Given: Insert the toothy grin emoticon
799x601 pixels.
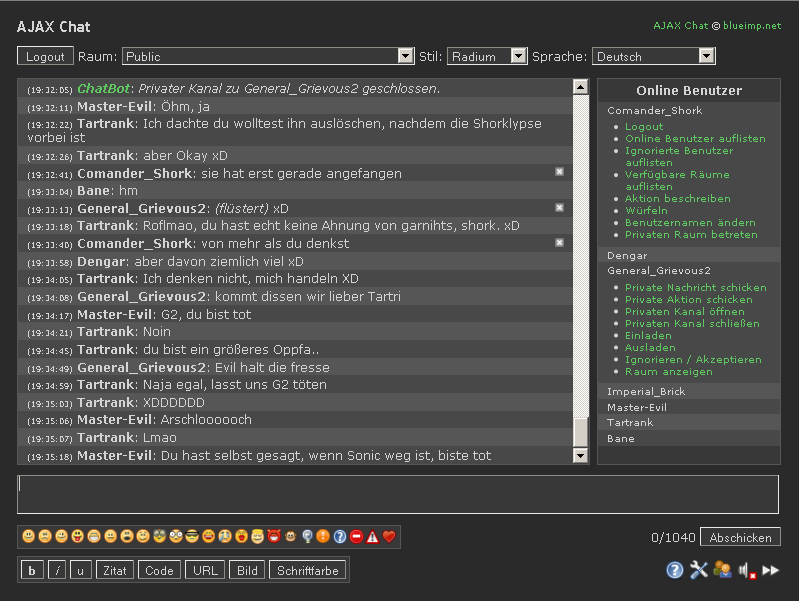Looking at the screenshot, I should pyautogui.click(x=94, y=536).
